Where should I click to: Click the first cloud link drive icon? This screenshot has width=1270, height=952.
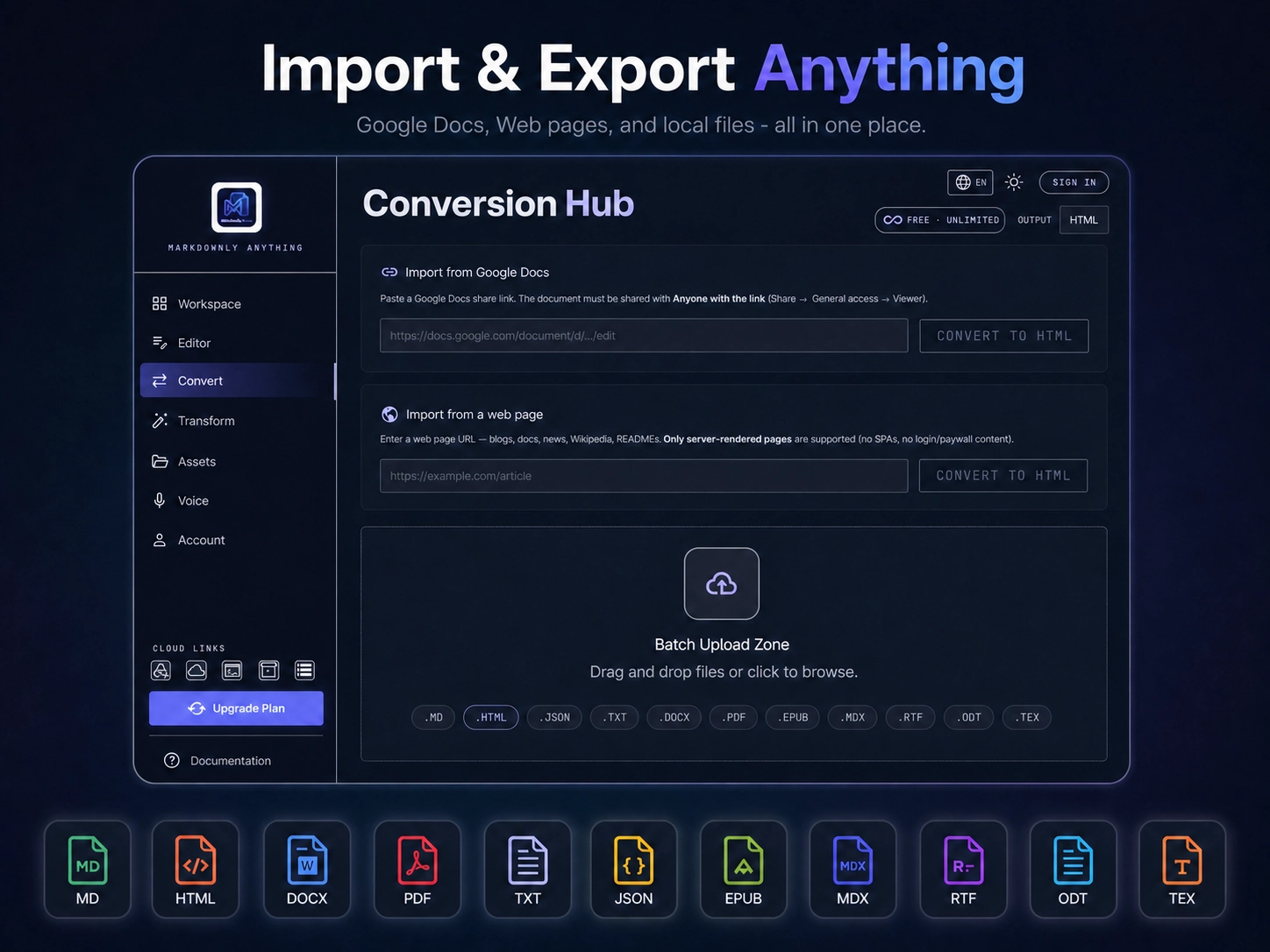click(x=161, y=671)
